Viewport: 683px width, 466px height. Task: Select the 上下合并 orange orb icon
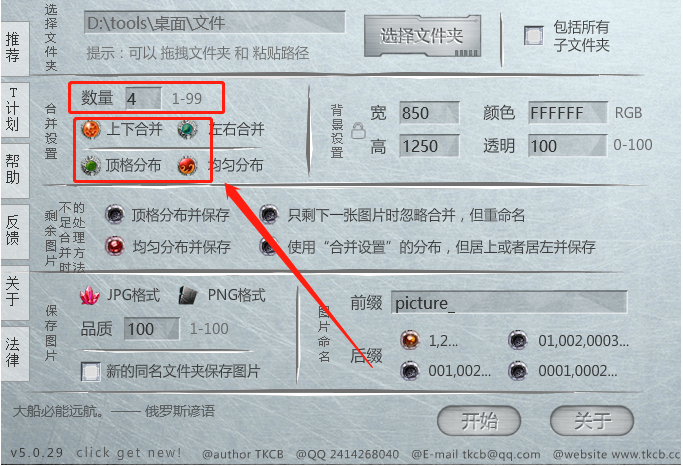click(x=91, y=130)
